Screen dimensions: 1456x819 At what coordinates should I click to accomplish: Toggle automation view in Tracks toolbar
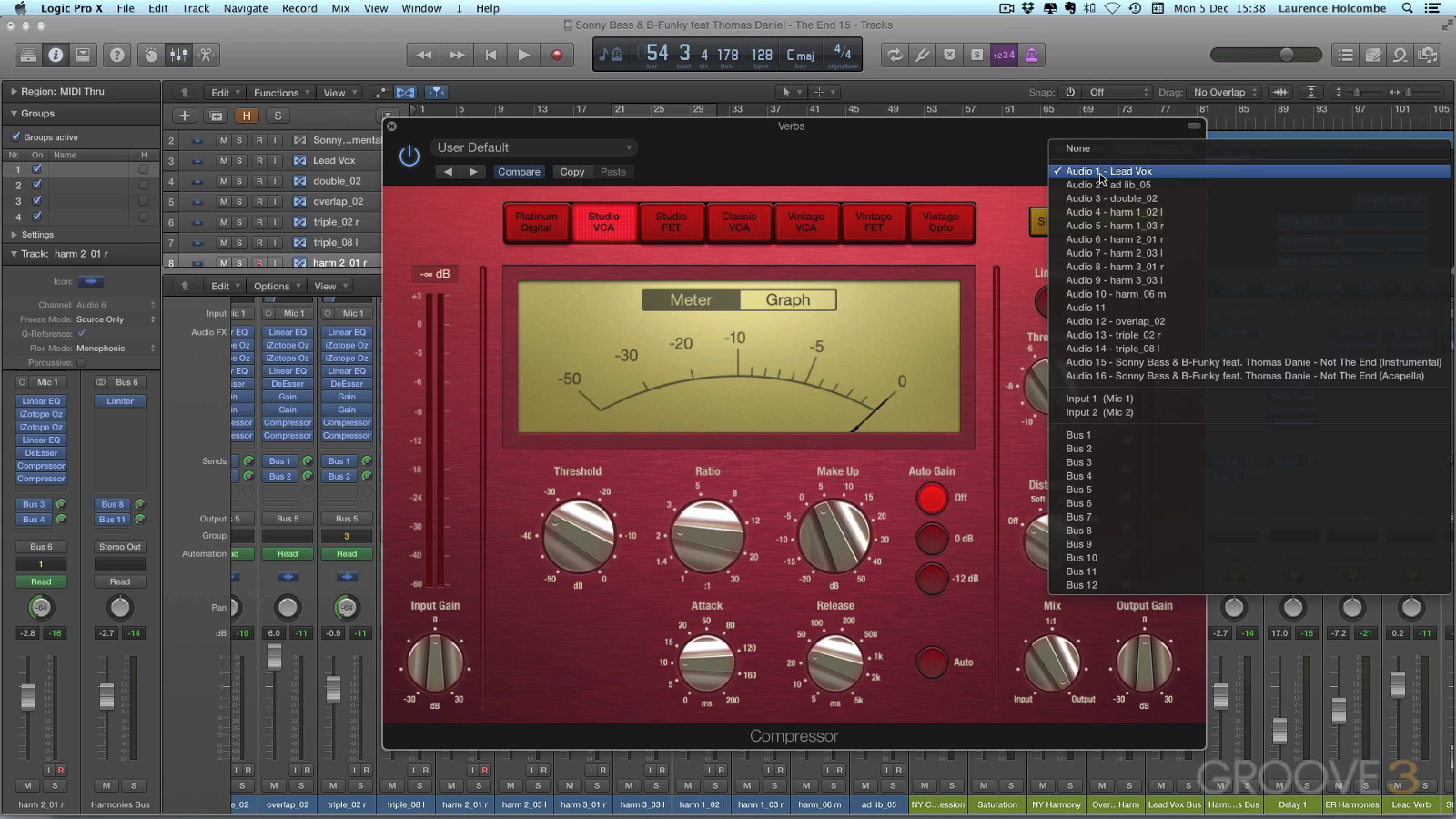point(379,92)
